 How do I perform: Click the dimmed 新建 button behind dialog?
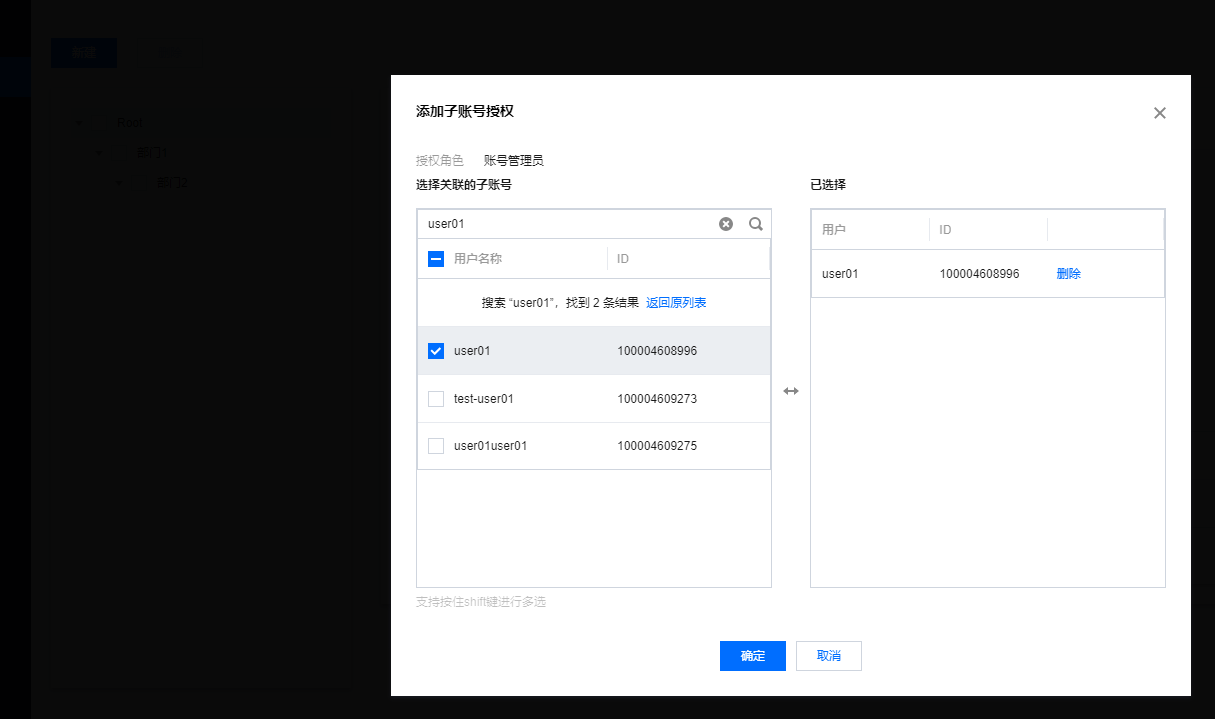pos(84,53)
